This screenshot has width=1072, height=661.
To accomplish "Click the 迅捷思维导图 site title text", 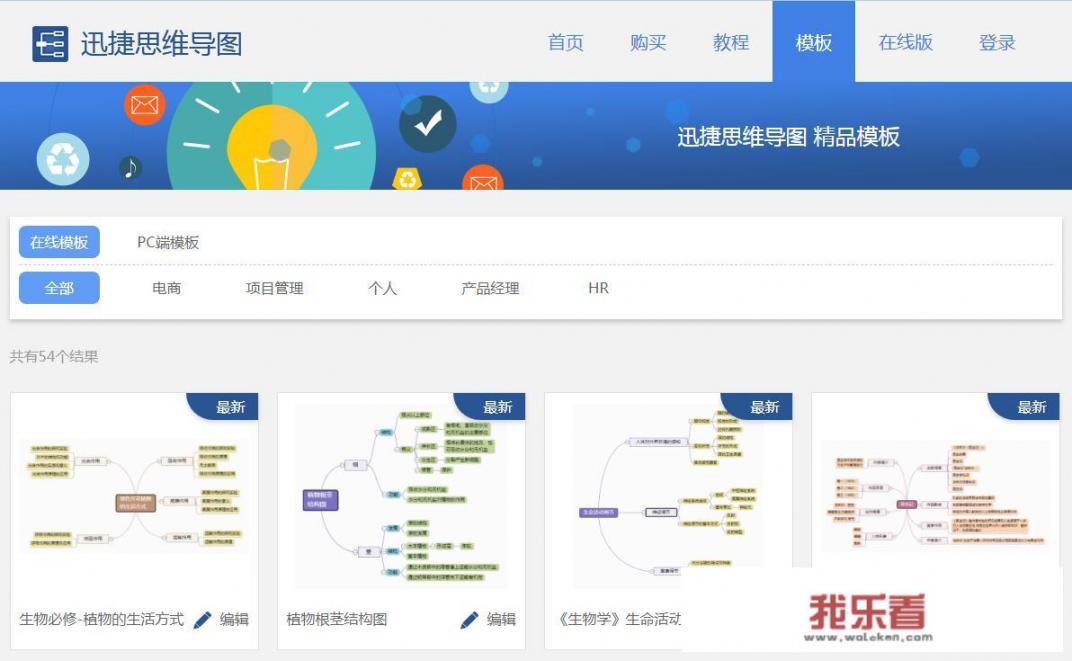I will pyautogui.click(x=161, y=44).
